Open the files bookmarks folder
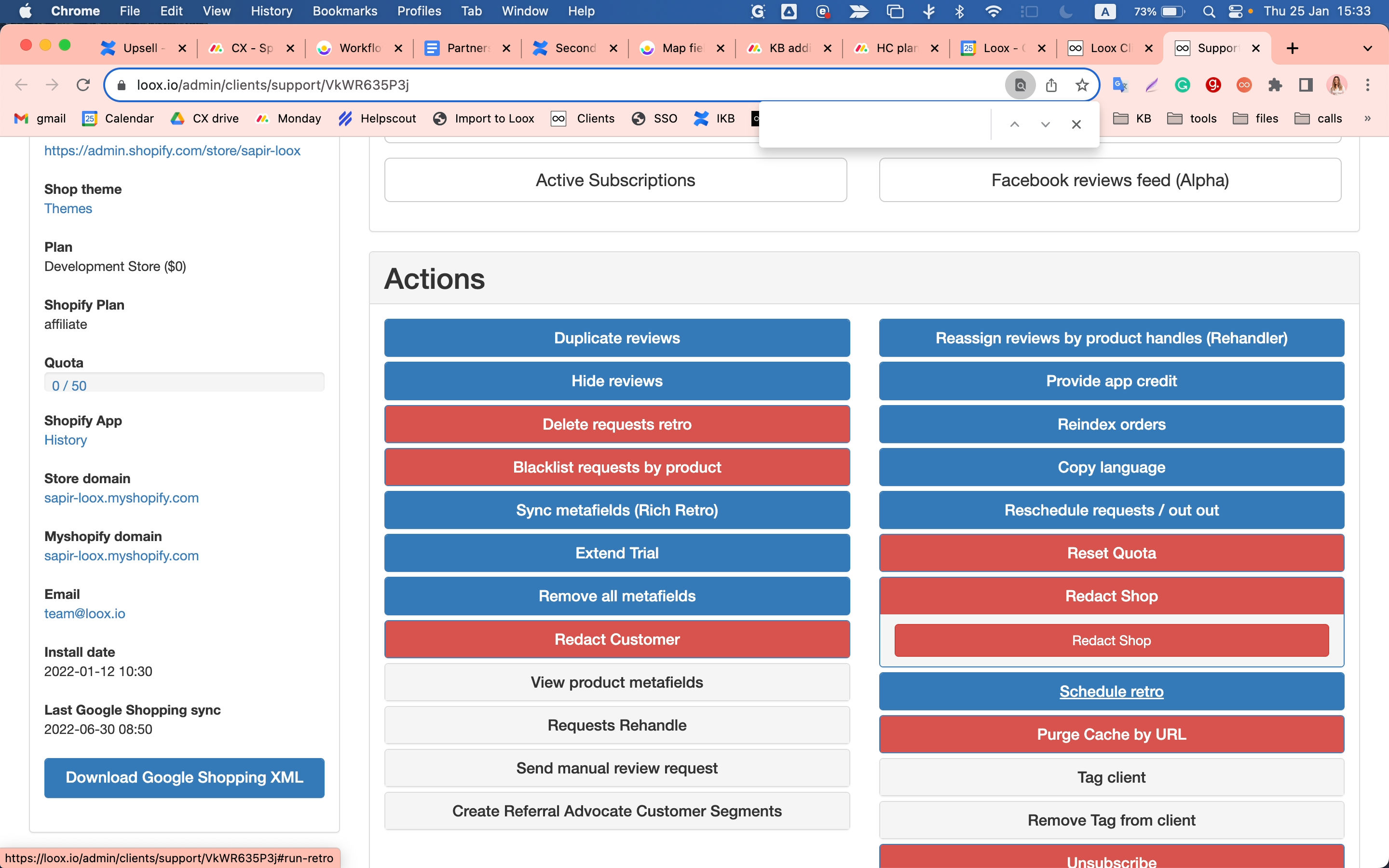1389x868 pixels. point(1255,118)
